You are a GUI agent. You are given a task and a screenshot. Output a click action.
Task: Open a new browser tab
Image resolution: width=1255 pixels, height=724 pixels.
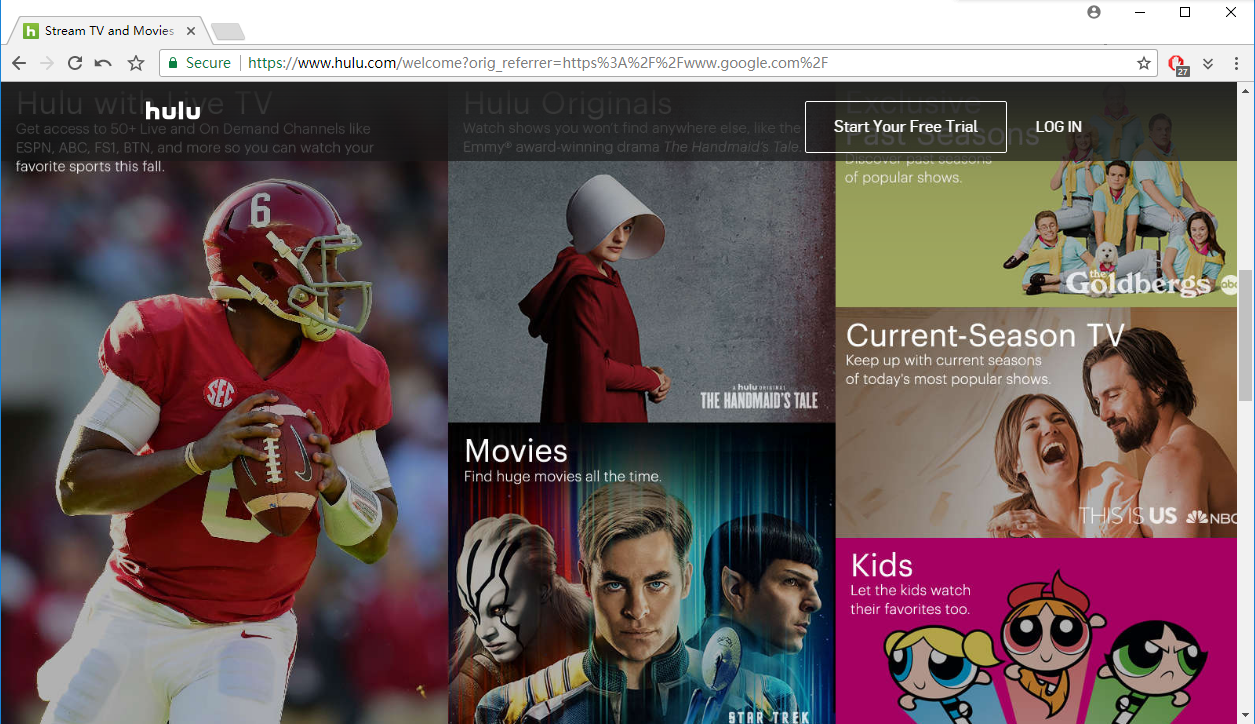tap(228, 32)
